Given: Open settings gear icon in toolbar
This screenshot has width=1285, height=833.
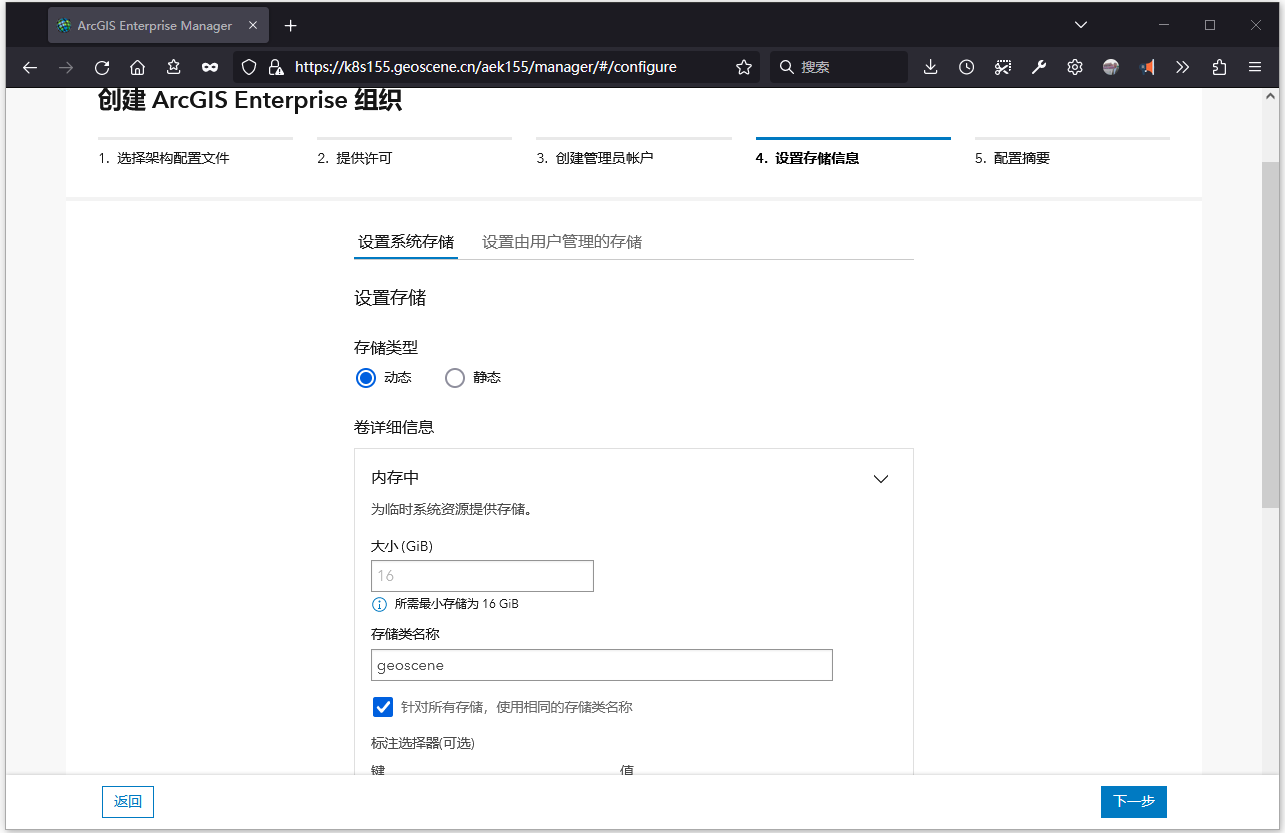Looking at the screenshot, I should (1075, 67).
